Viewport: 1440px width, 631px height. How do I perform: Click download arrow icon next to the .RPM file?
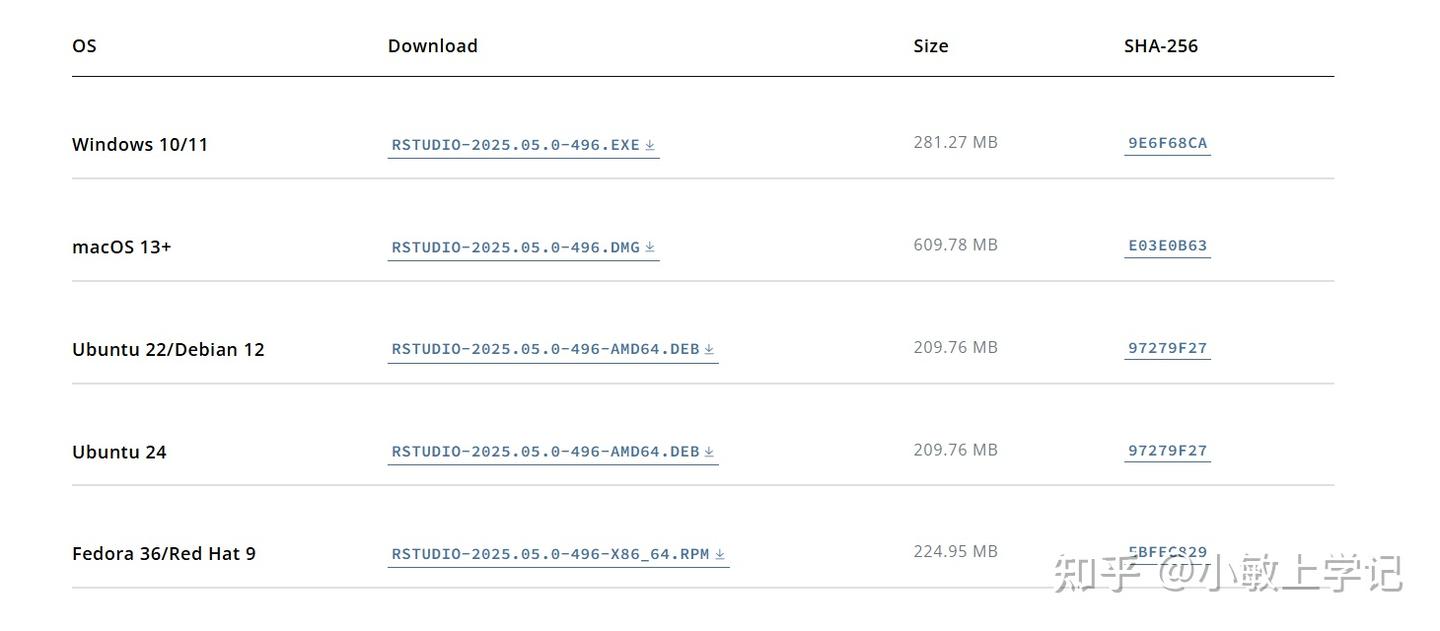coord(720,554)
